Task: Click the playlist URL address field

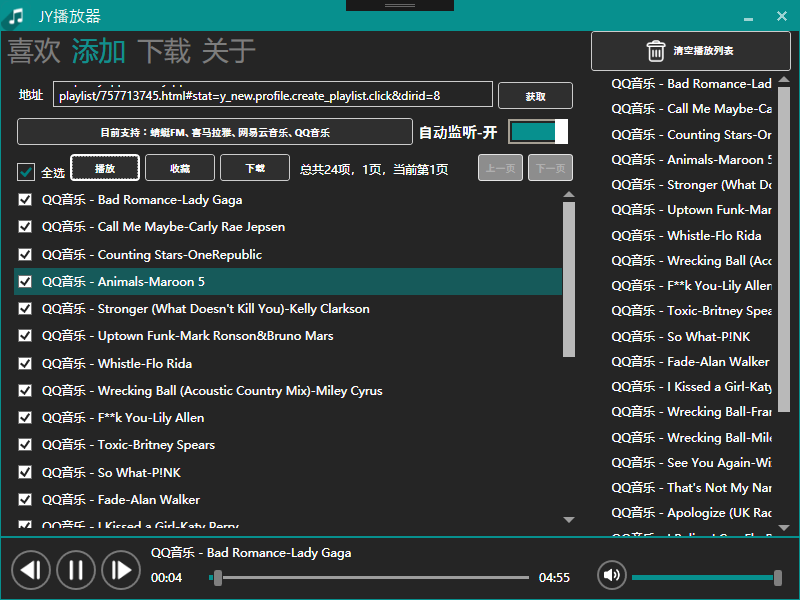Action: pyautogui.click(x=272, y=95)
